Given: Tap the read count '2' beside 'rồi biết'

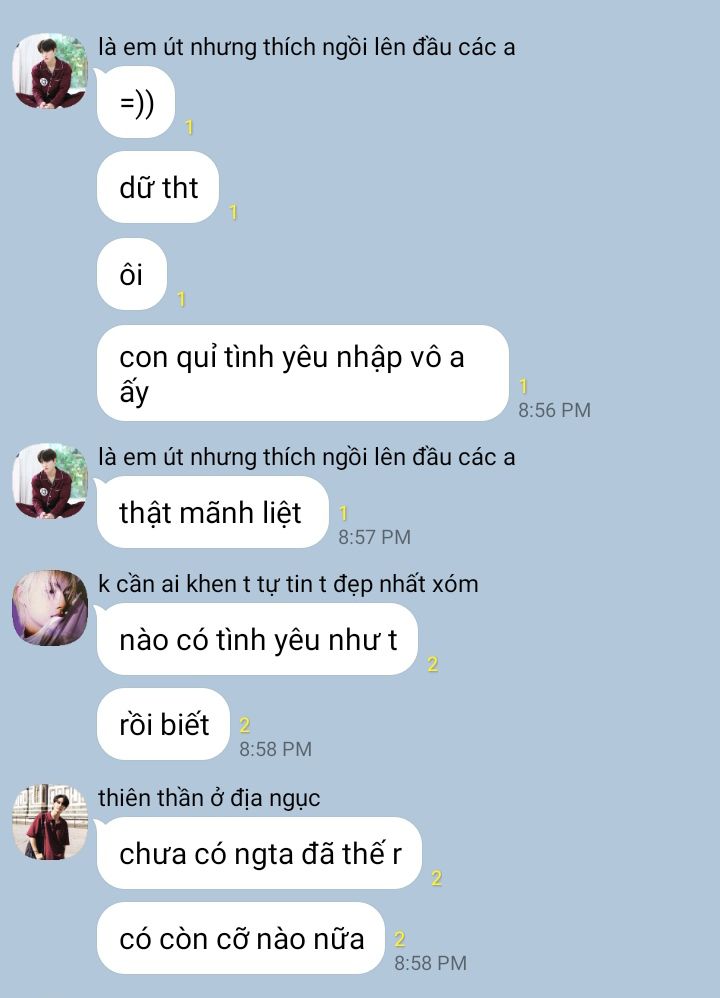Looking at the screenshot, I should 244,725.
